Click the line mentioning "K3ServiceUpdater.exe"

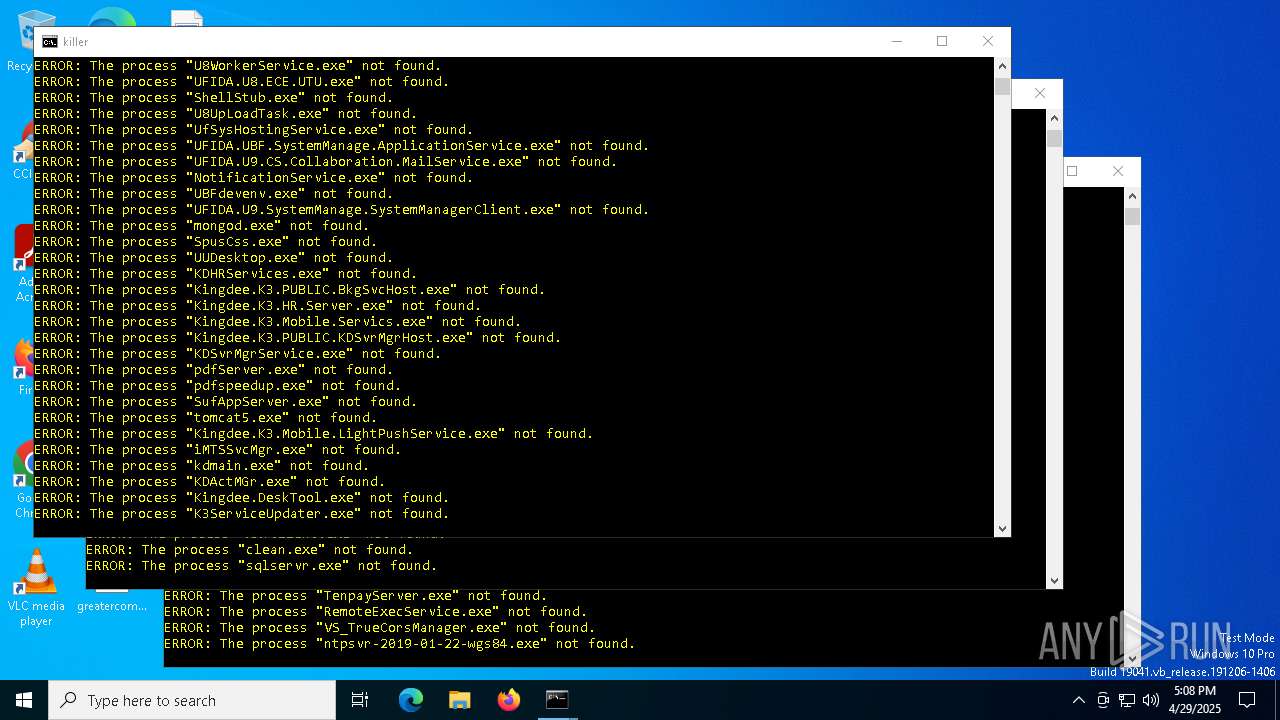tap(242, 514)
